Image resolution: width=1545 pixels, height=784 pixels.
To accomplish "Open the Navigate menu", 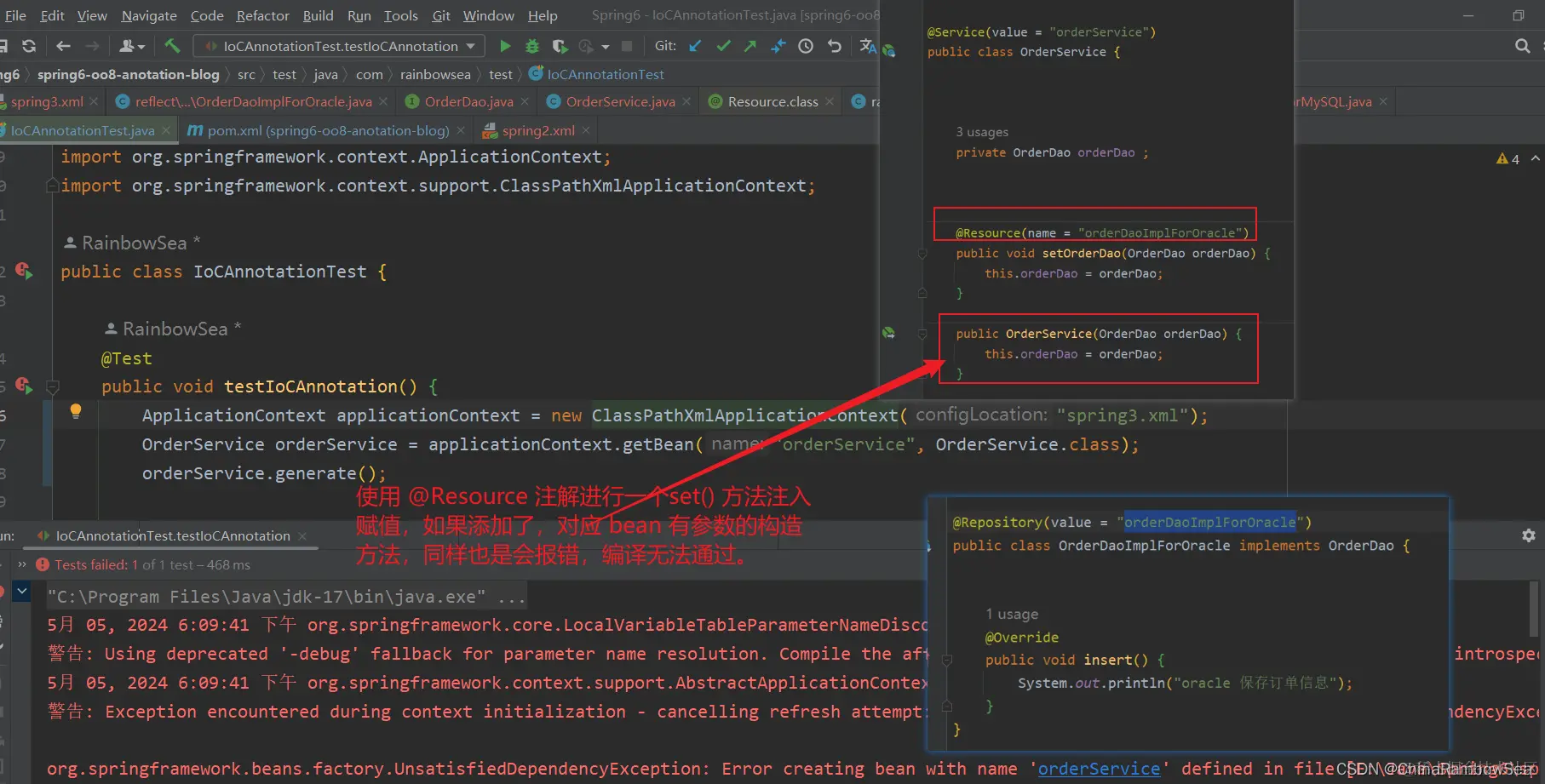I will (x=149, y=15).
